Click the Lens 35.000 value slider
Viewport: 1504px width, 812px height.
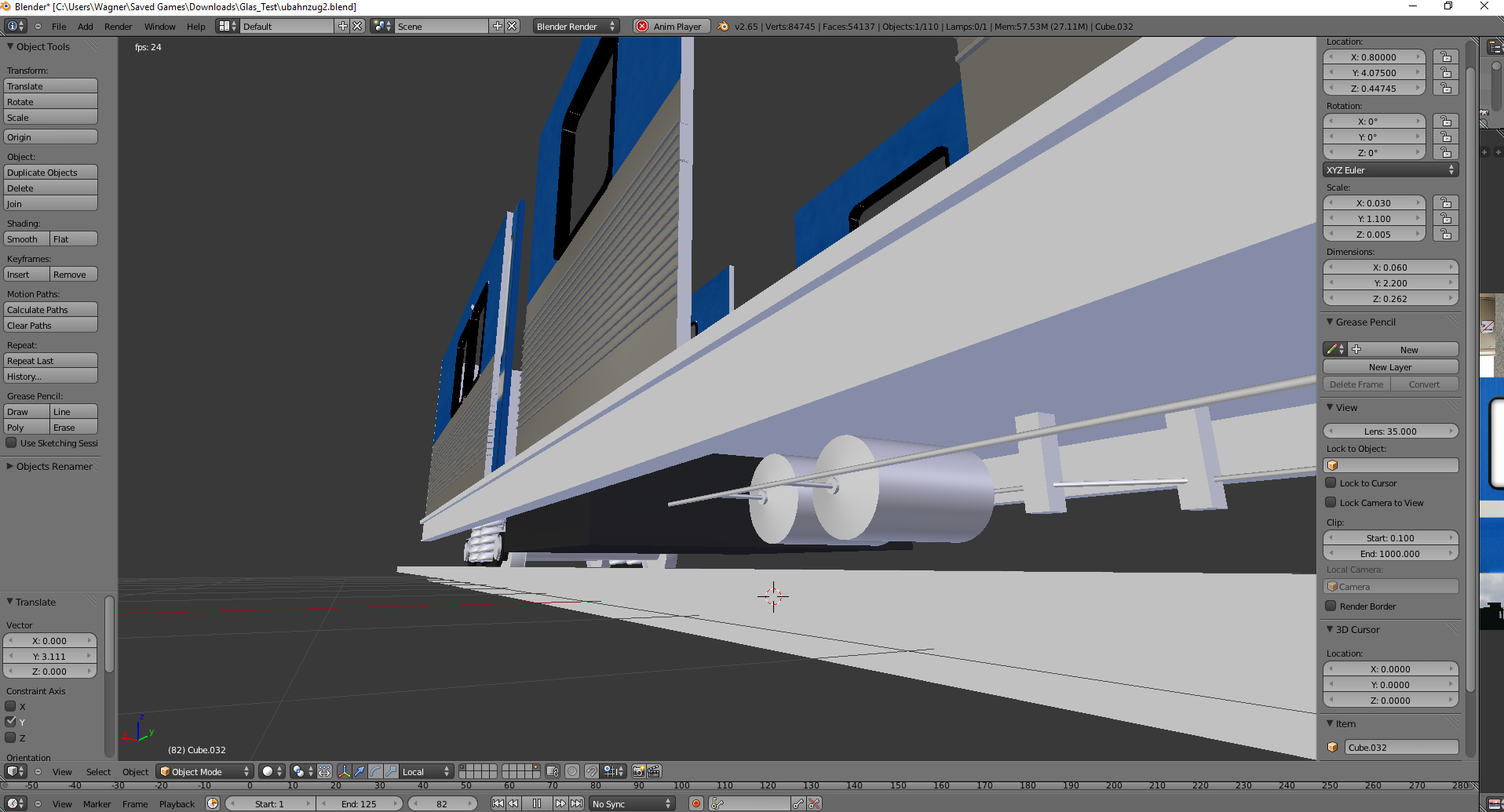1390,431
